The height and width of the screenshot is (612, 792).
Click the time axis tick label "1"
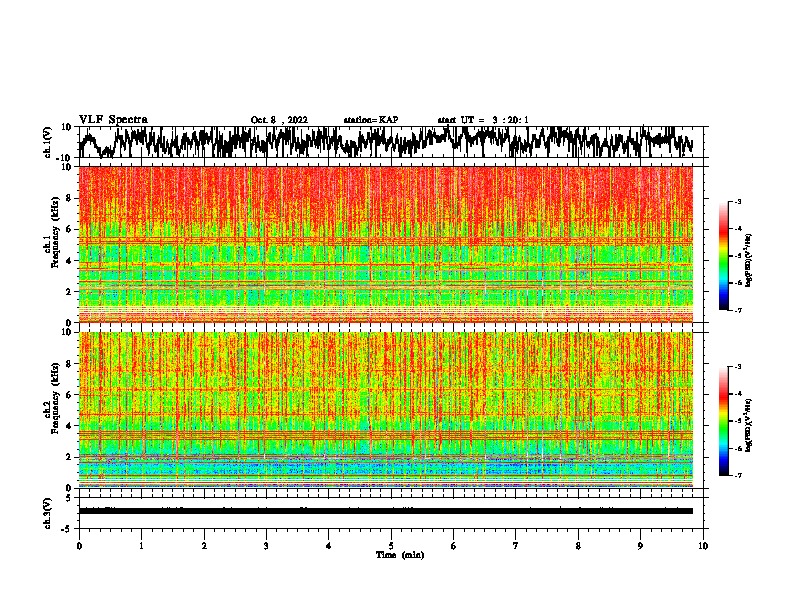(x=141, y=546)
